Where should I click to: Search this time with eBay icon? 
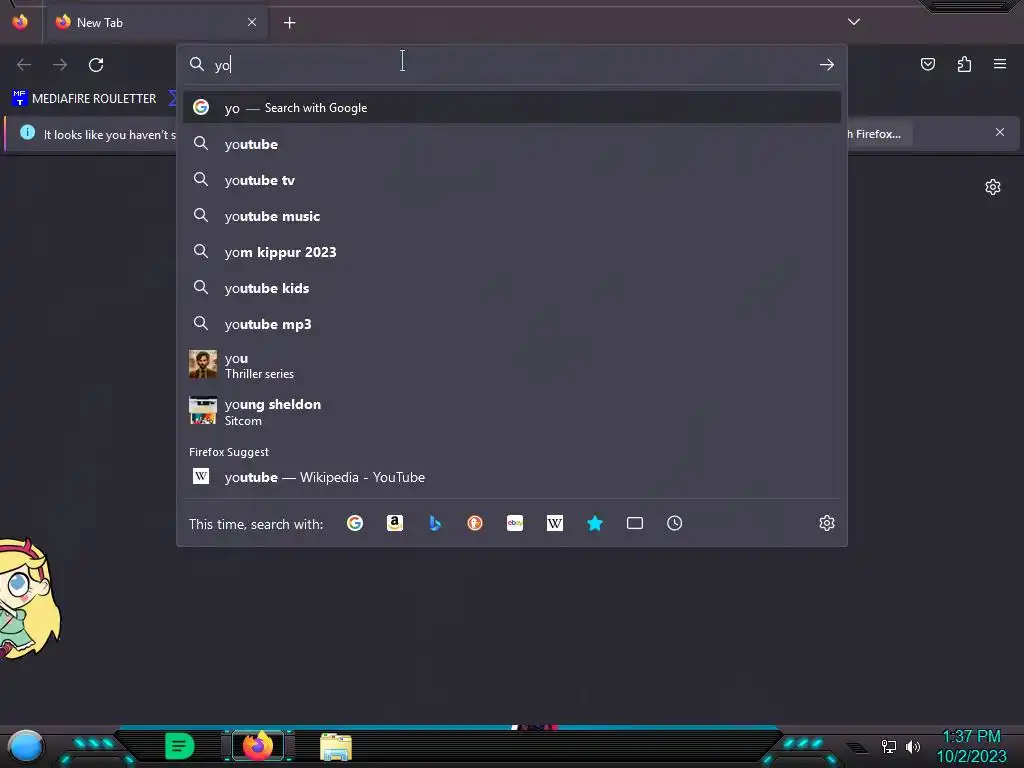click(x=515, y=523)
